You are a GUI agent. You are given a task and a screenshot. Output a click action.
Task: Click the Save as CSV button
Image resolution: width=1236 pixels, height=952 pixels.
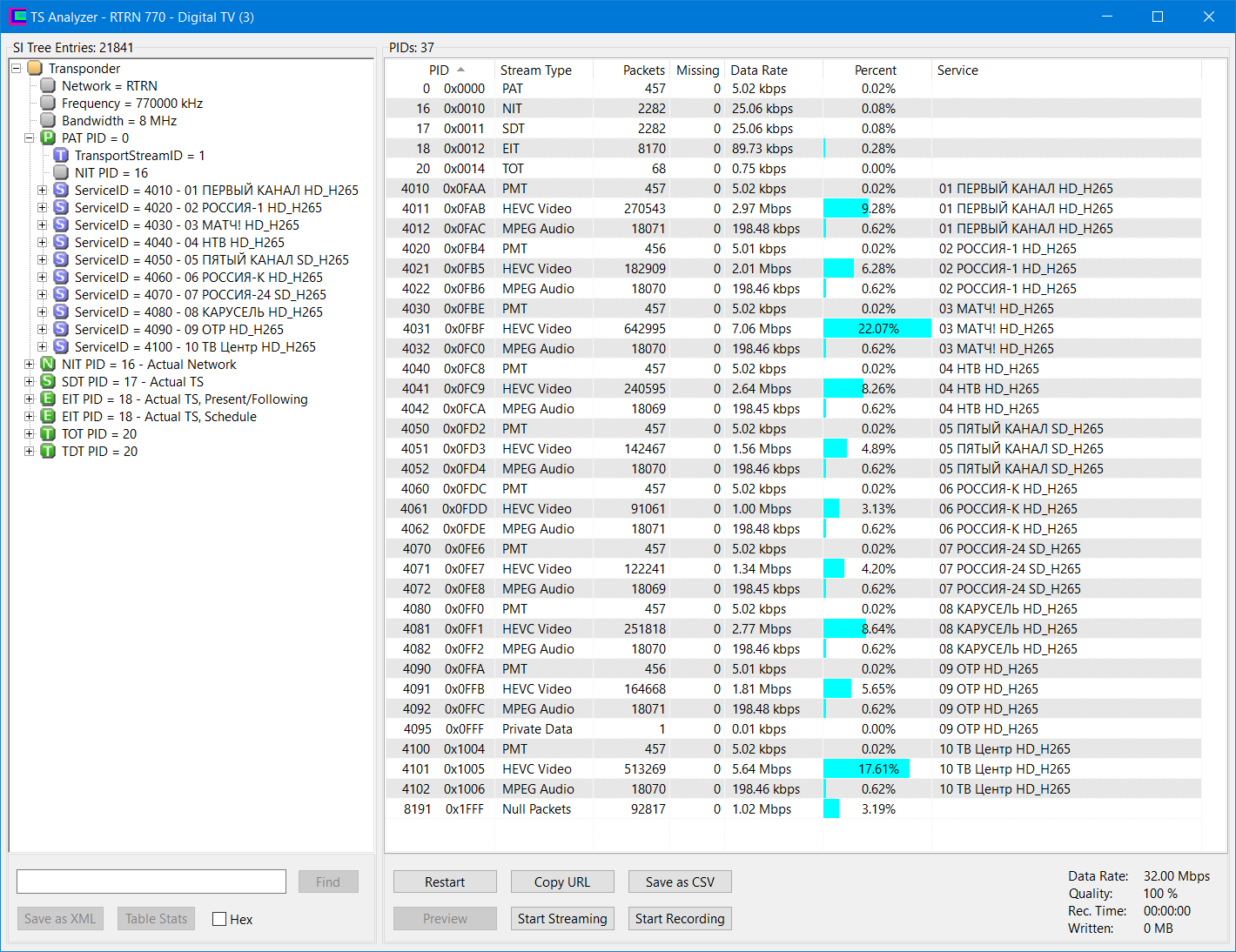click(680, 882)
